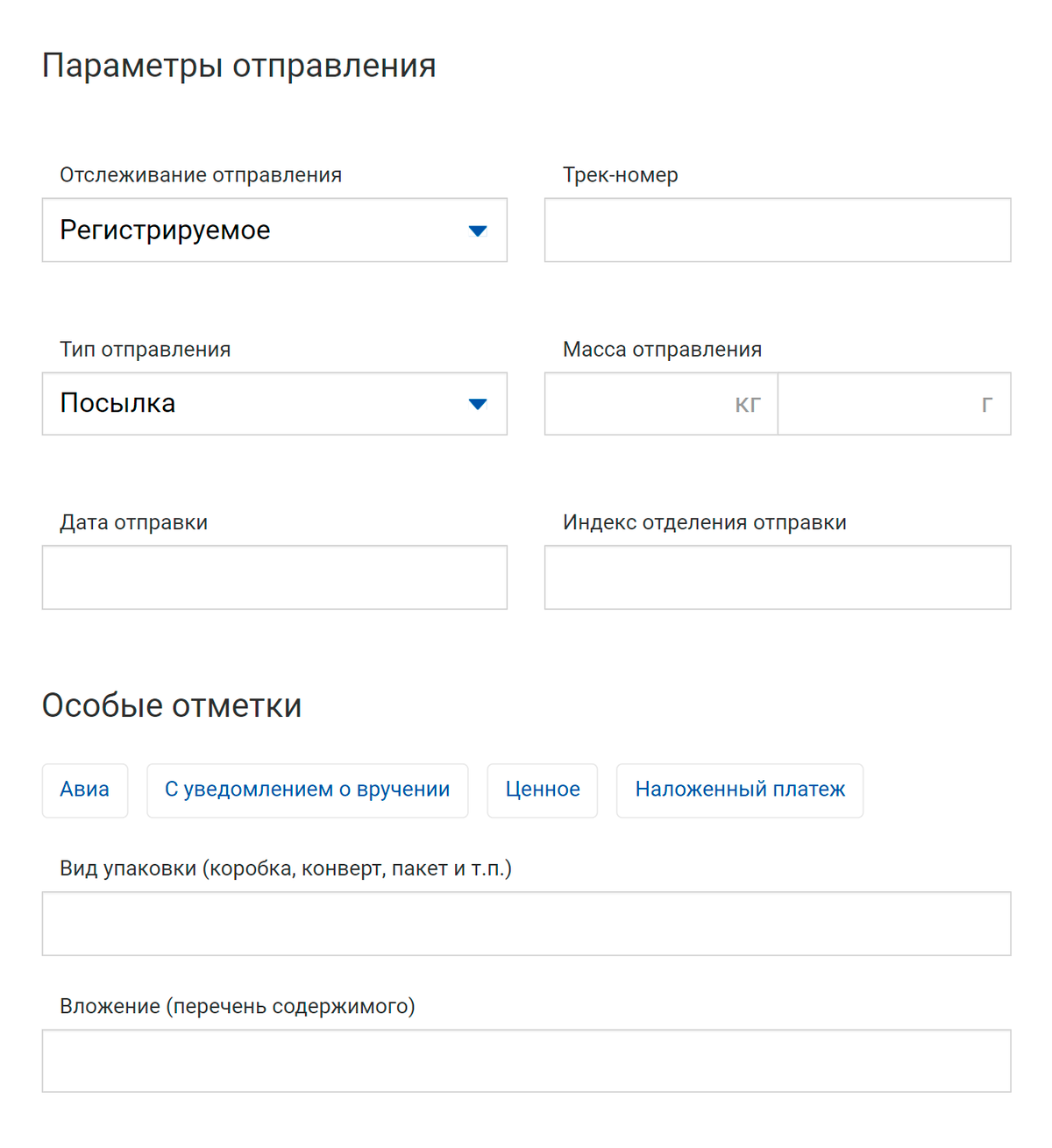Toggle the Авиа special mark

(85, 790)
